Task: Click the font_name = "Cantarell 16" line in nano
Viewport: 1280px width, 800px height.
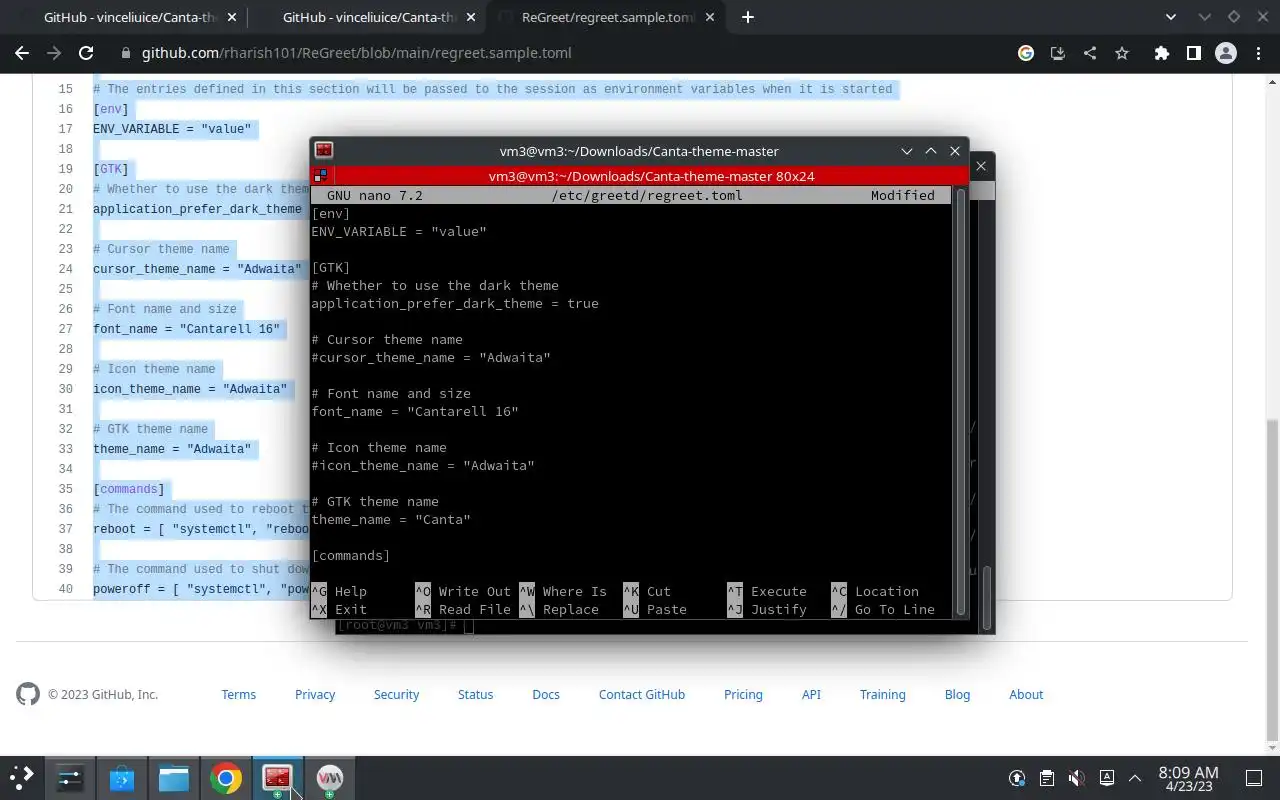Action: tap(415, 411)
